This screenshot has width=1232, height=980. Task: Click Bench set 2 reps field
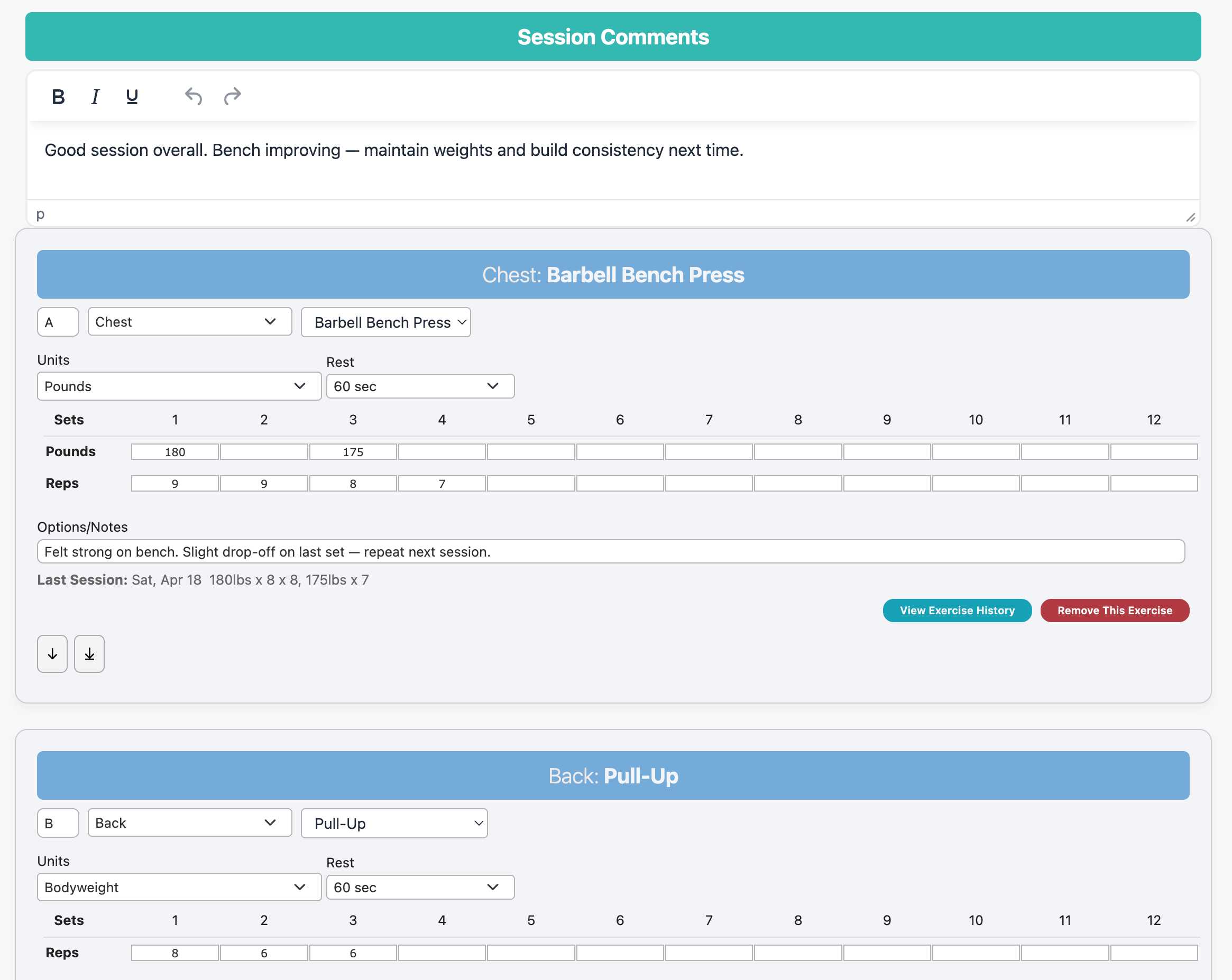[x=264, y=483]
